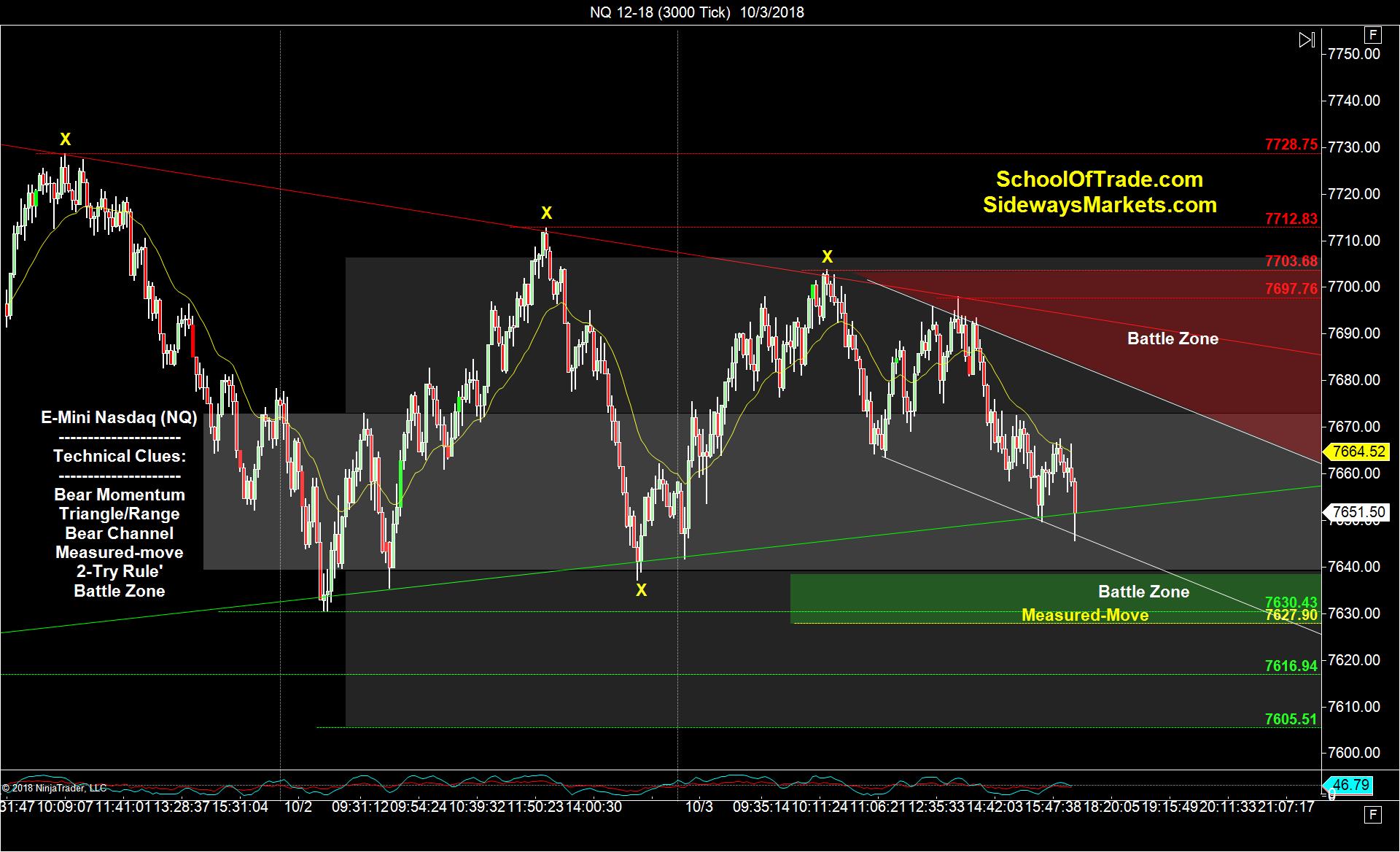1400x852 pixels.
Task: Click the yellow X at 7728 high
Action: (x=65, y=139)
